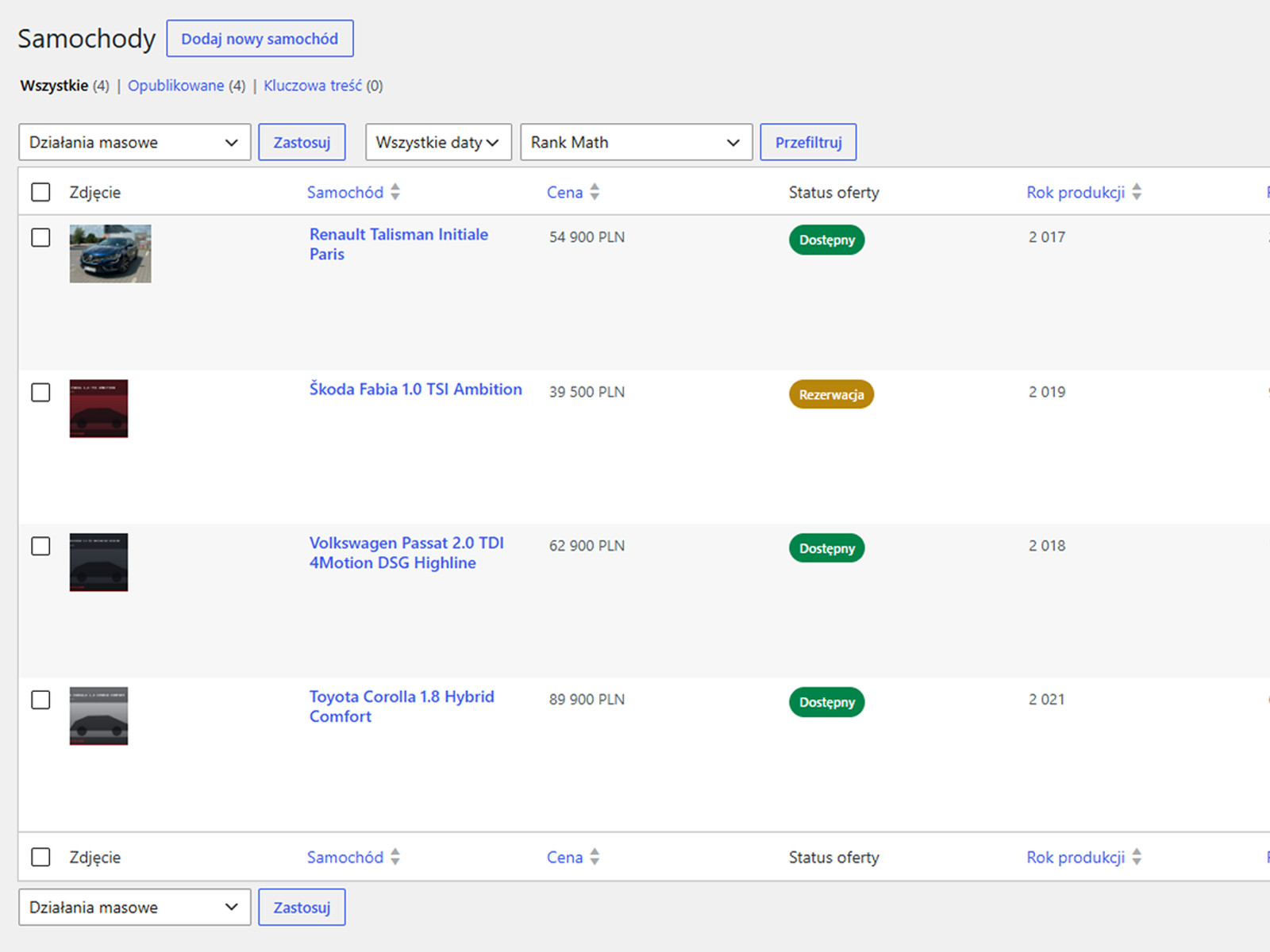
Task: Open the top Działania masowe dropdown
Action: (135, 142)
